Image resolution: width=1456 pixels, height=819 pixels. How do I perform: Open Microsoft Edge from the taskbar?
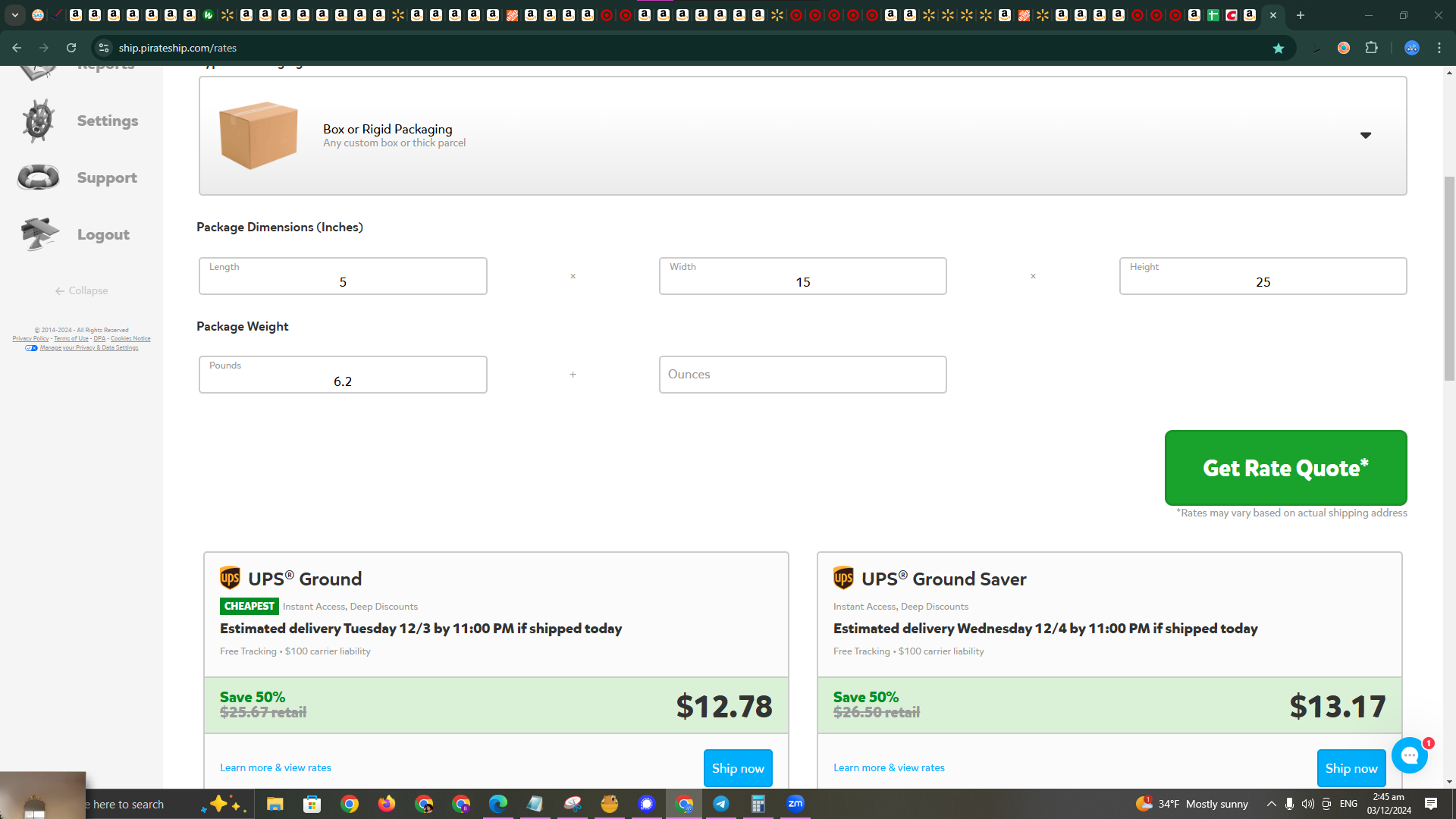pyautogui.click(x=498, y=804)
